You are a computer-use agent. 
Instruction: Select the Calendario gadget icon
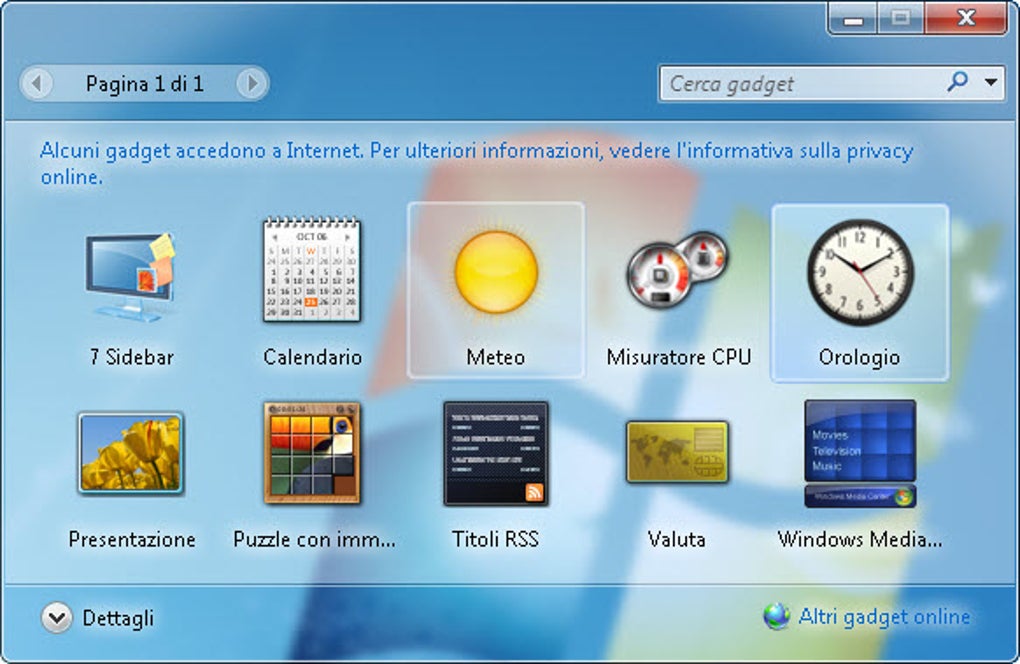tap(312, 269)
